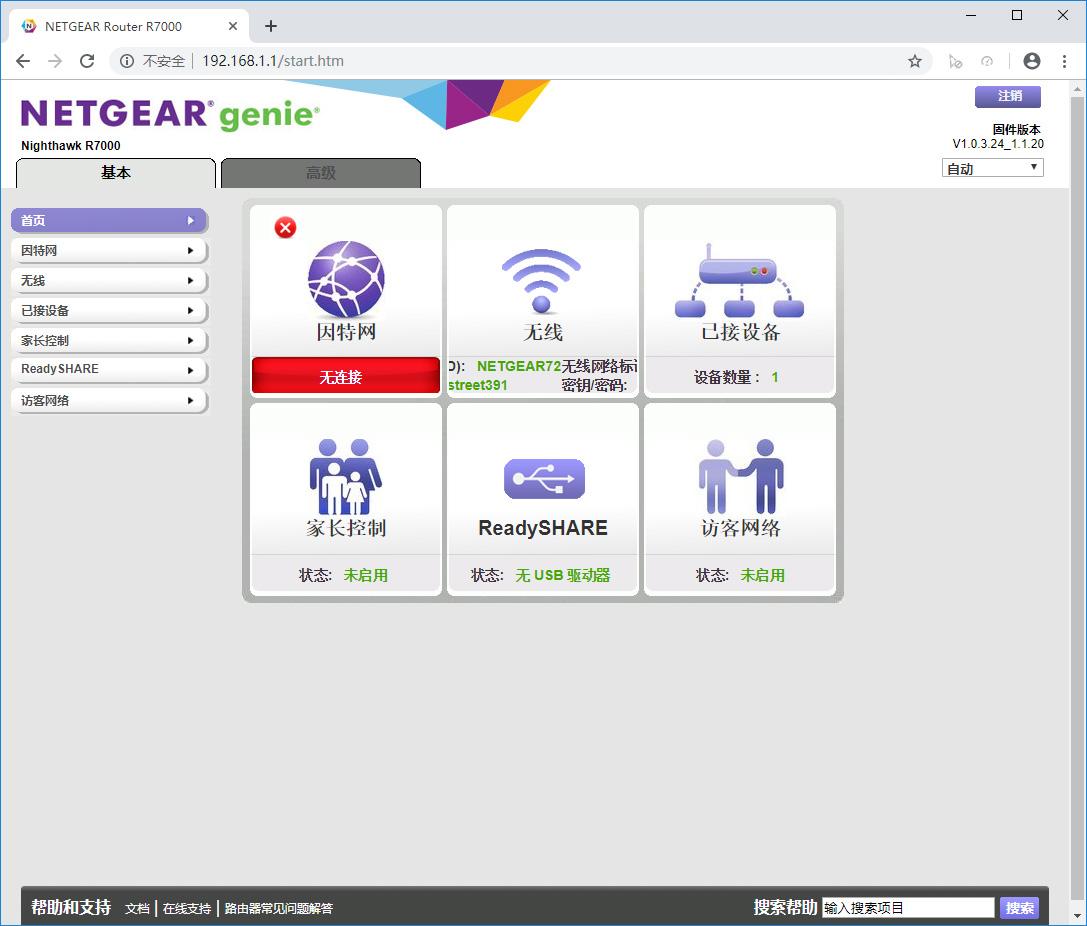1087x926 pixels.
Task: Expand the 因特网 sidebar menu arrow
Action: 191,250
